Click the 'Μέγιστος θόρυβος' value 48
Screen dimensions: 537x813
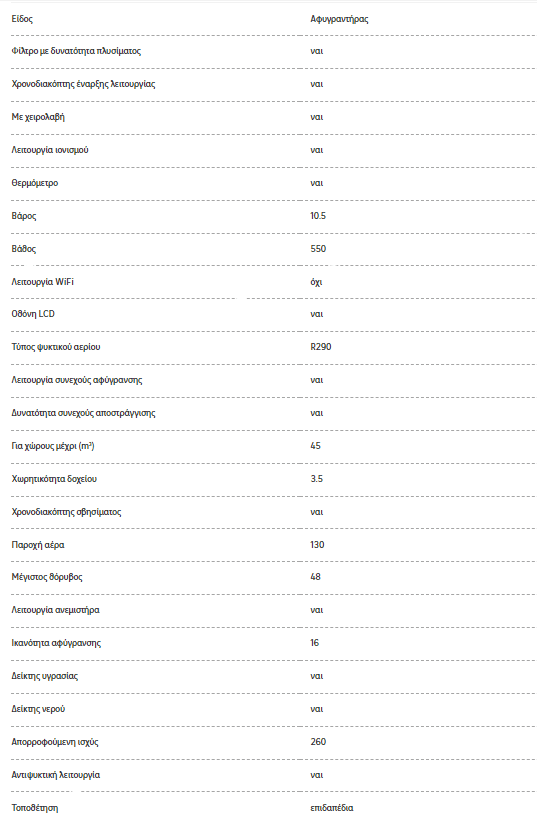[x=315, y=577]
